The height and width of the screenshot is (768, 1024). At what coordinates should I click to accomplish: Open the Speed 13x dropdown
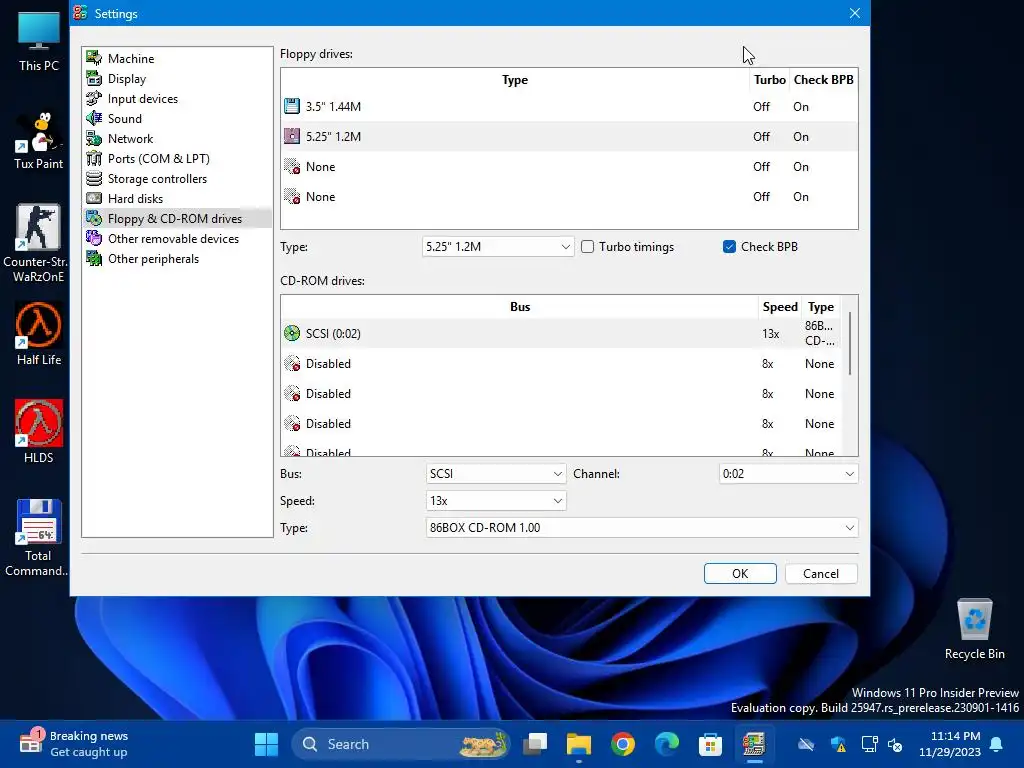point(496,501)
